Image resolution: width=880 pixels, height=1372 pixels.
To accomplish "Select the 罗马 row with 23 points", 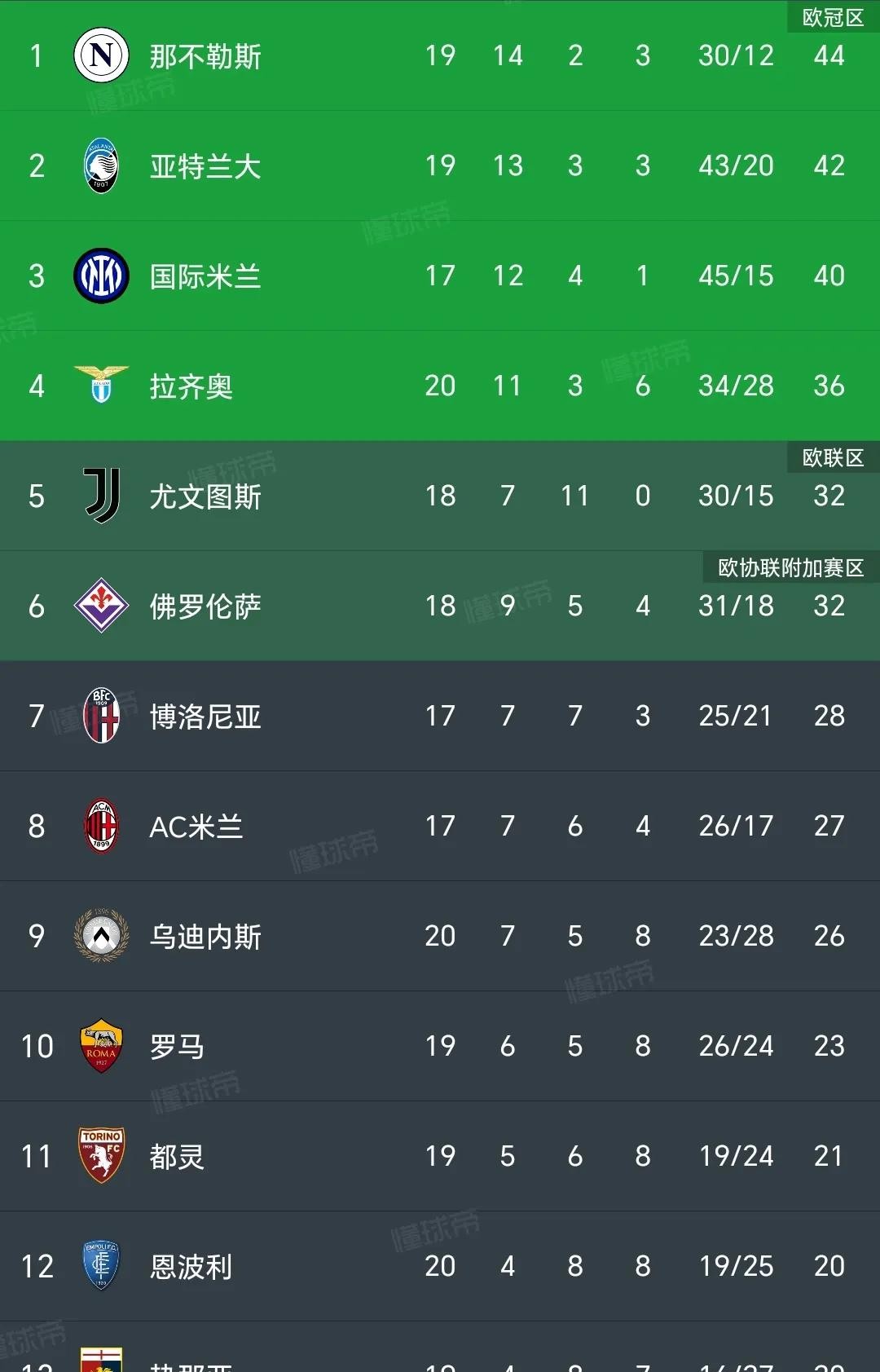I will (440, 1046).
